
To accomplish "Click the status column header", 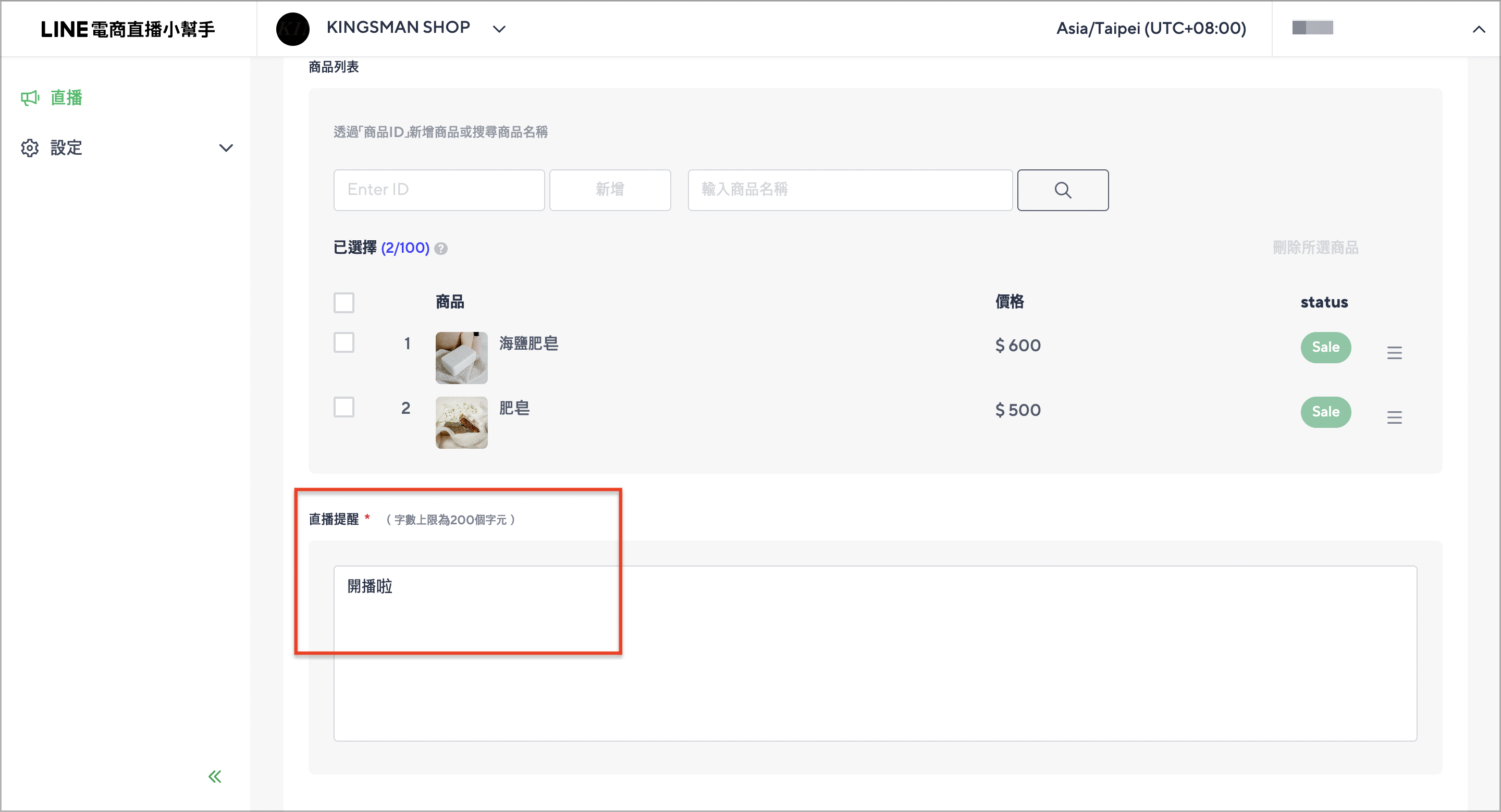I will click(x=1324, y=302).
